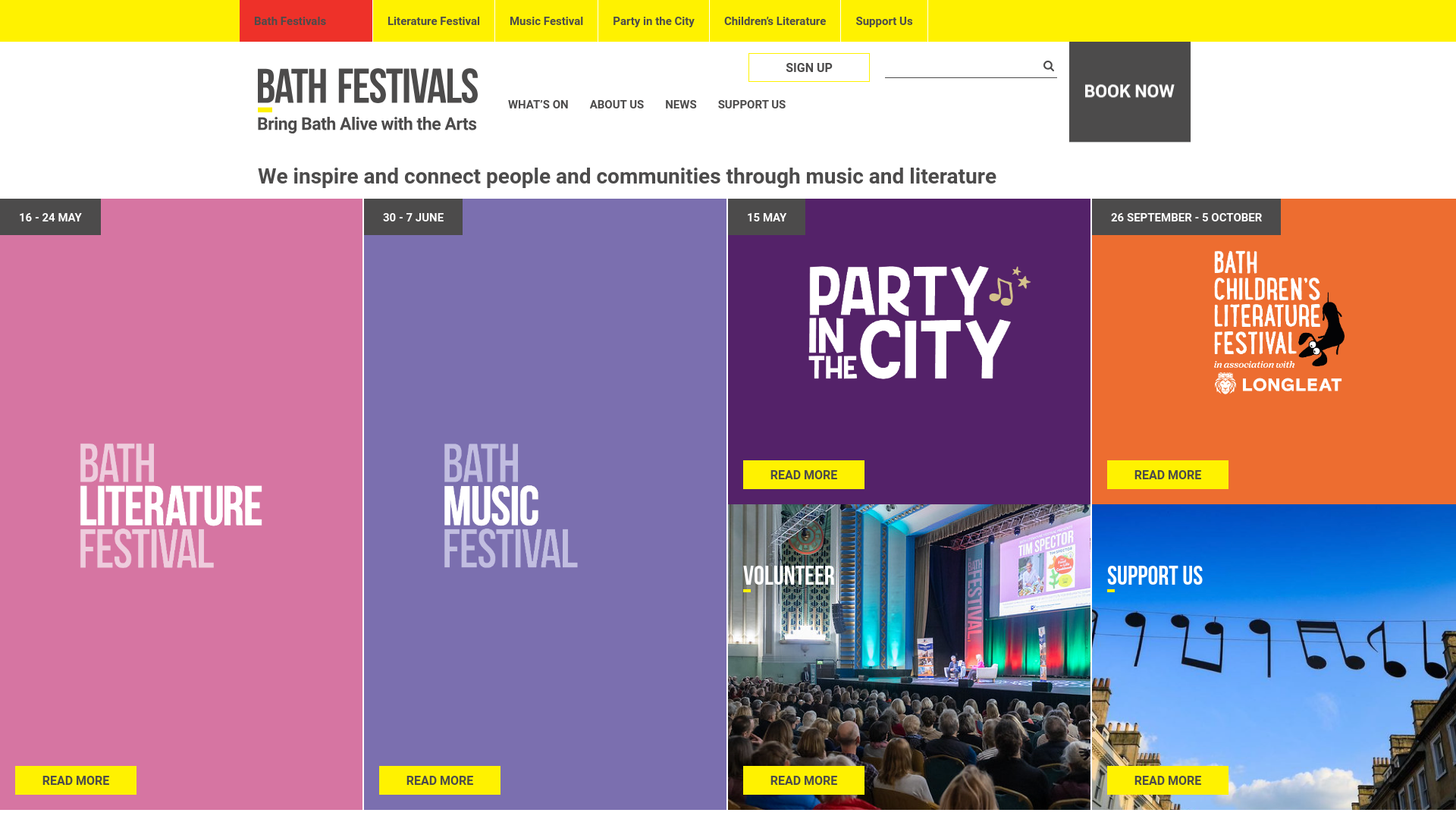
Task: Click the Book Now button
Action: click(1130, 92)
